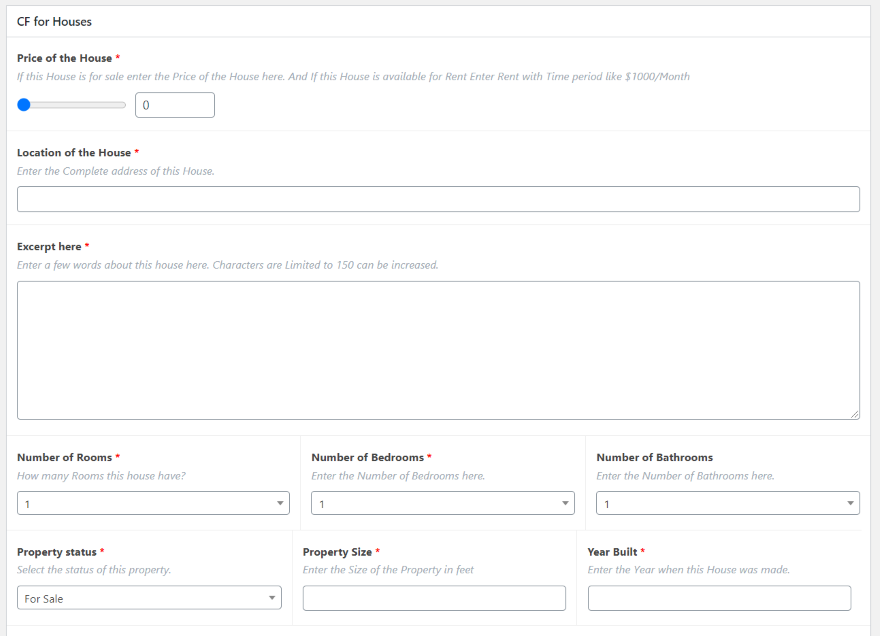Focus the Property Size input field
Viewport: 880px width, 636px height.
pyautogui.click(x=434, y=598)
